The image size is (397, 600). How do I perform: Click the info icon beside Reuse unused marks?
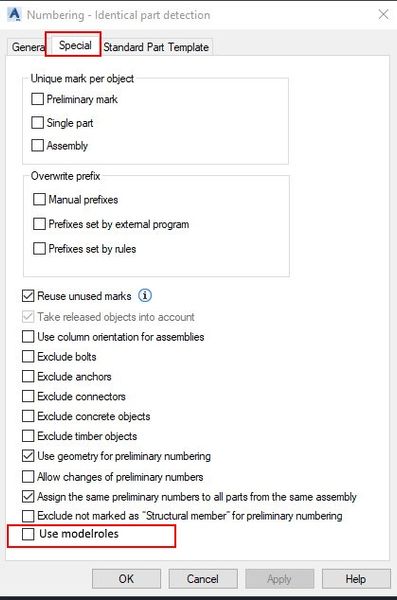click(145, 295)
